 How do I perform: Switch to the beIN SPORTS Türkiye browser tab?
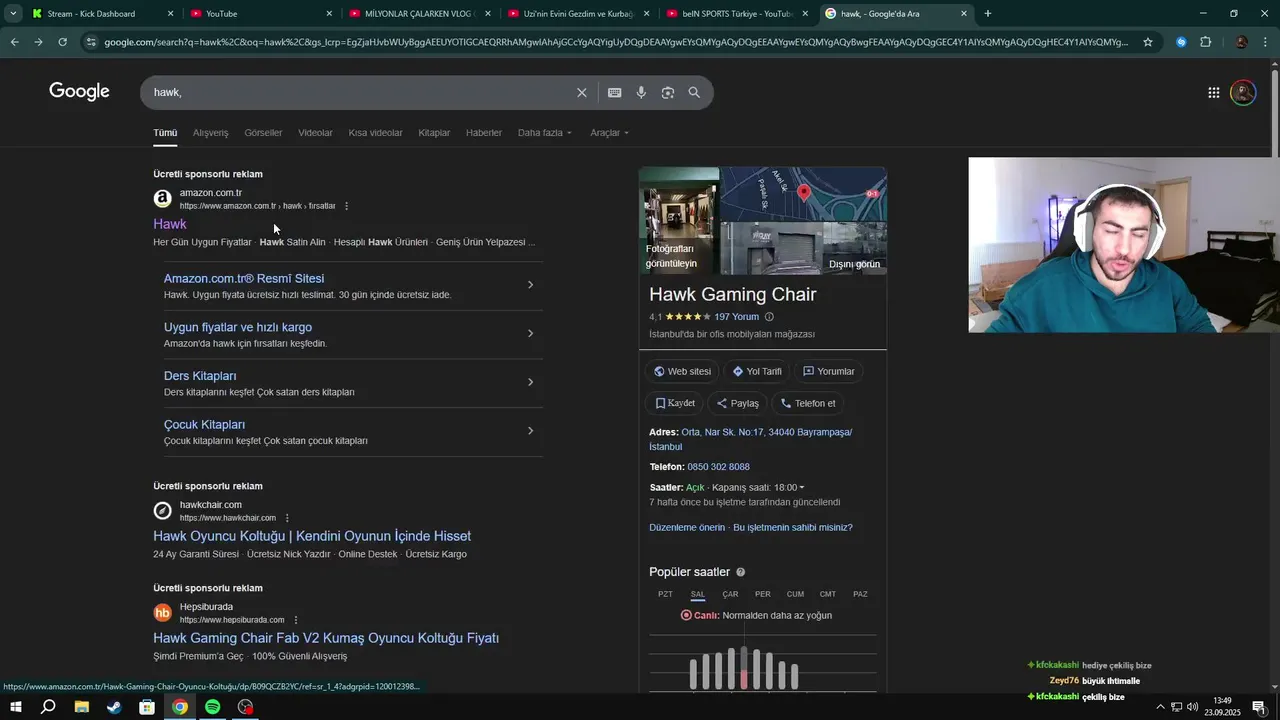tap(737, 14)
